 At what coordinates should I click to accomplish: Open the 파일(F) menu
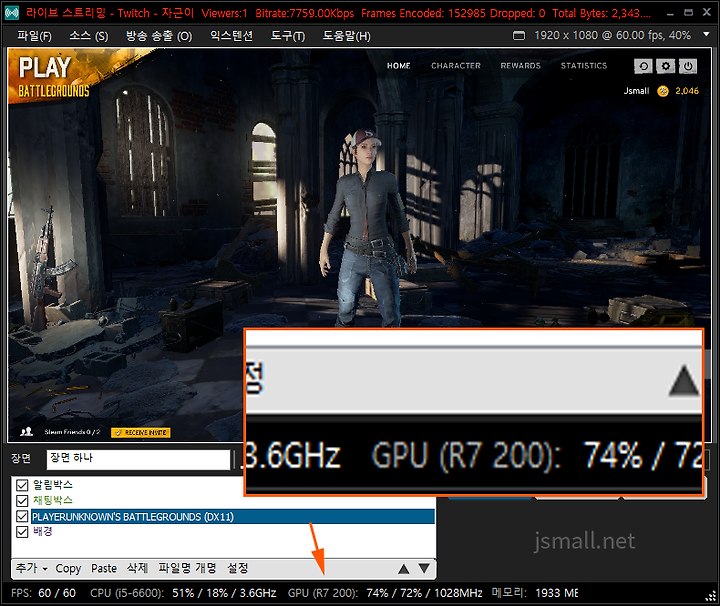click(34, 36)
